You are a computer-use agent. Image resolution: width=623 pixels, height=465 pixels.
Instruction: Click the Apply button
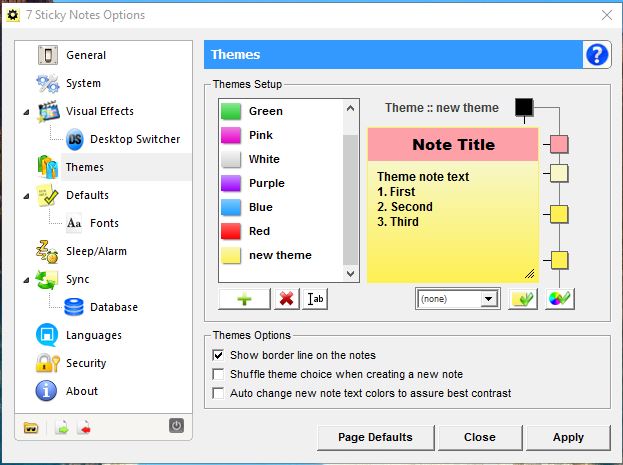coord(568,438)
